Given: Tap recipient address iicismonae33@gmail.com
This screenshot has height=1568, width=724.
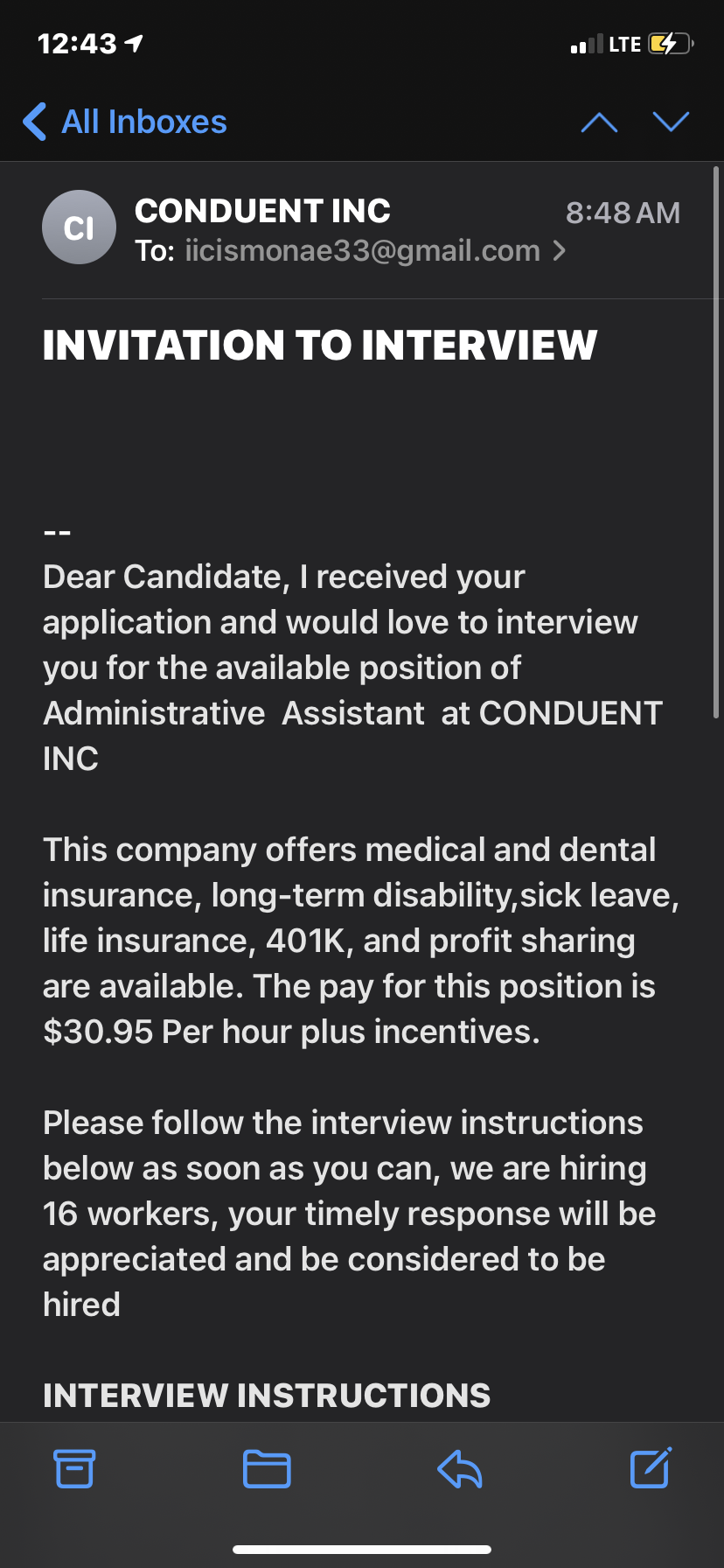Looking at the screenshot, I should pos(363,251).
